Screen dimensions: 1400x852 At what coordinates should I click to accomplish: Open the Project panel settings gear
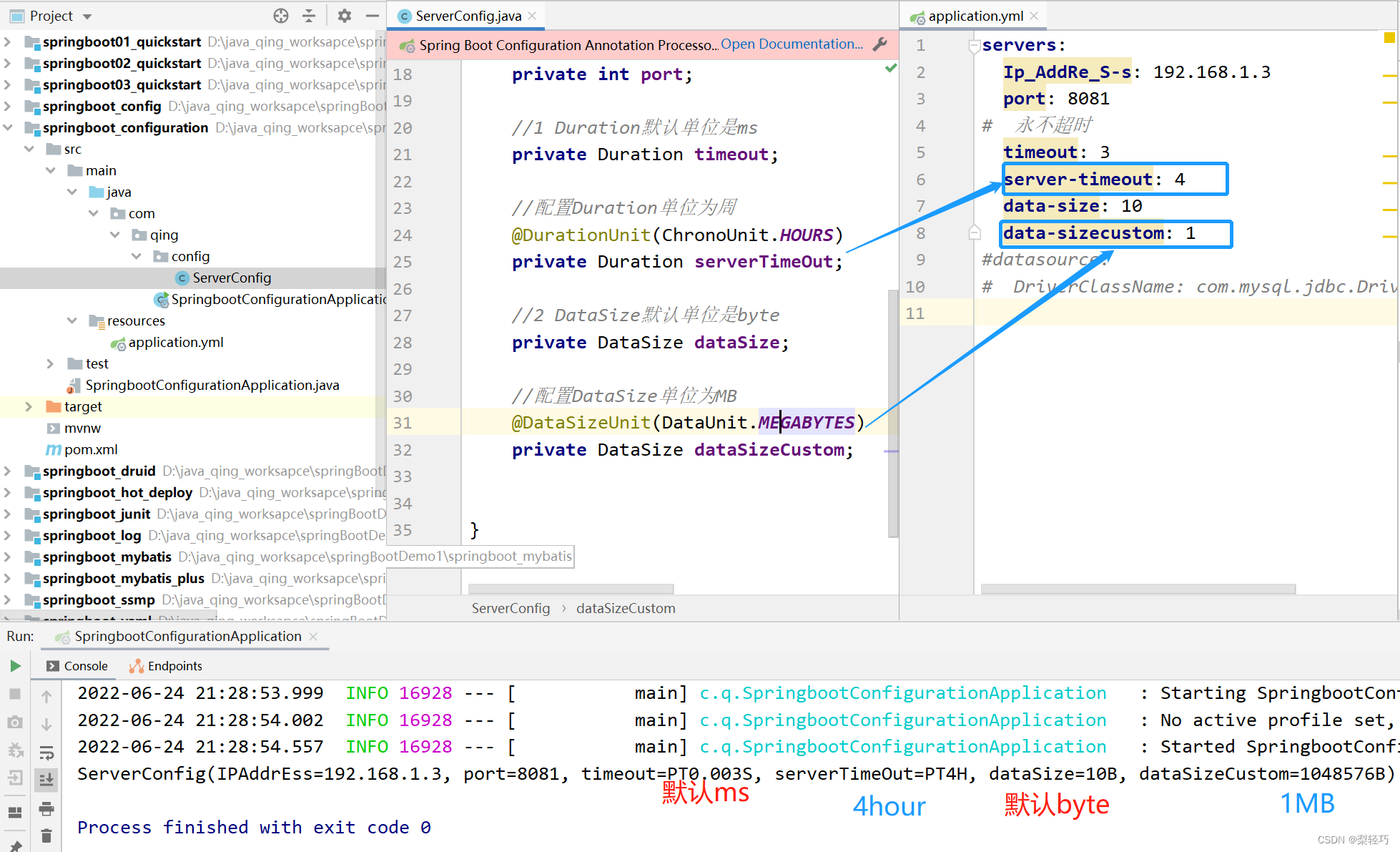(x=344, y=15)
